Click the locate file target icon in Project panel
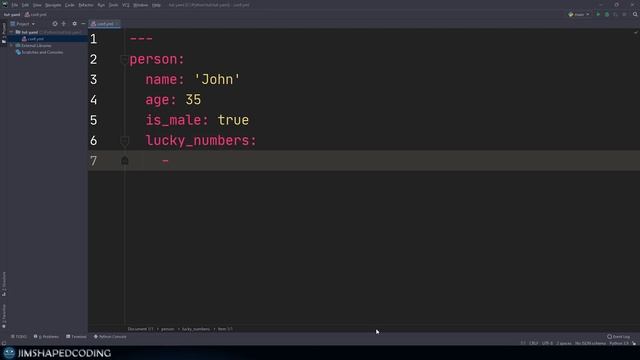This screenshot has width=640, height=360. [x=55, y=24]
